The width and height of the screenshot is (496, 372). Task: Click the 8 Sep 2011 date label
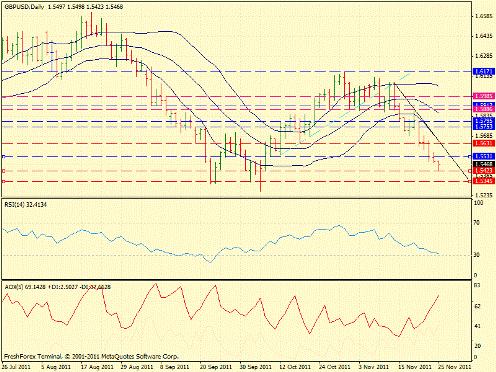[x=175, y=367]
